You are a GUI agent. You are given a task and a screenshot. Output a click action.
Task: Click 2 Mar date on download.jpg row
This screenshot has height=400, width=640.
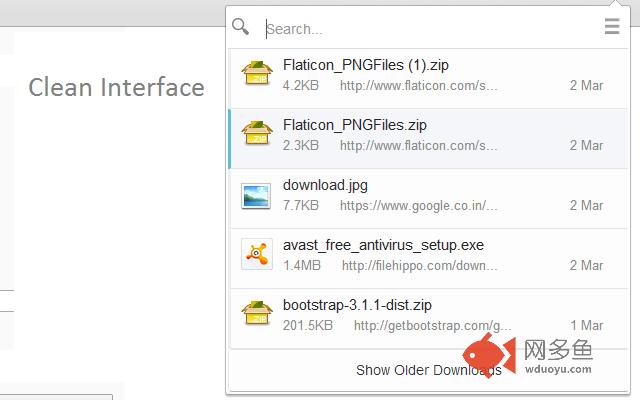pos(587,206)
